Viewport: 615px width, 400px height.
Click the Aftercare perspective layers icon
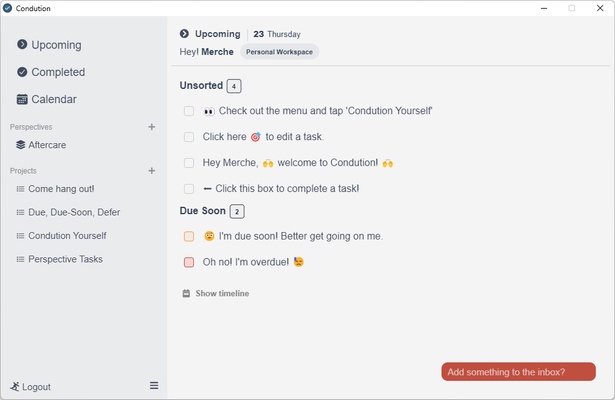coord(20,145)
